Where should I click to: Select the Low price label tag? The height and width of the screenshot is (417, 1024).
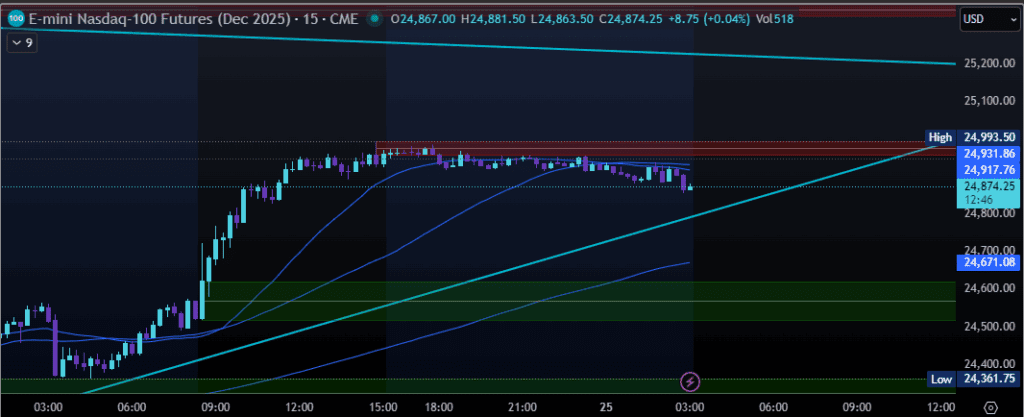tap(940, 379)
